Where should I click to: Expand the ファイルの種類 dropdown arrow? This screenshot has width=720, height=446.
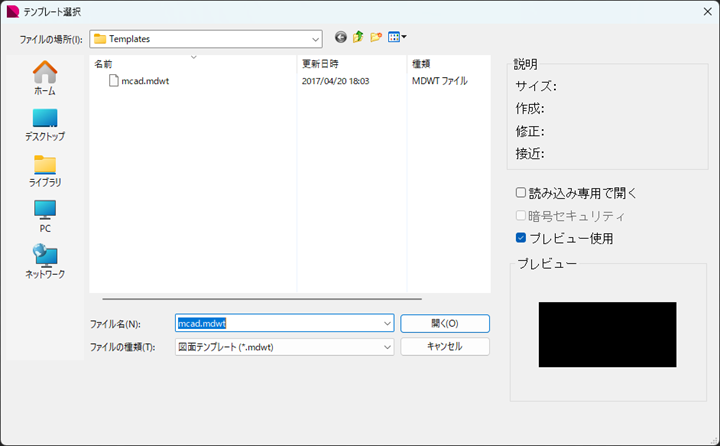click(x=387, y=347)
